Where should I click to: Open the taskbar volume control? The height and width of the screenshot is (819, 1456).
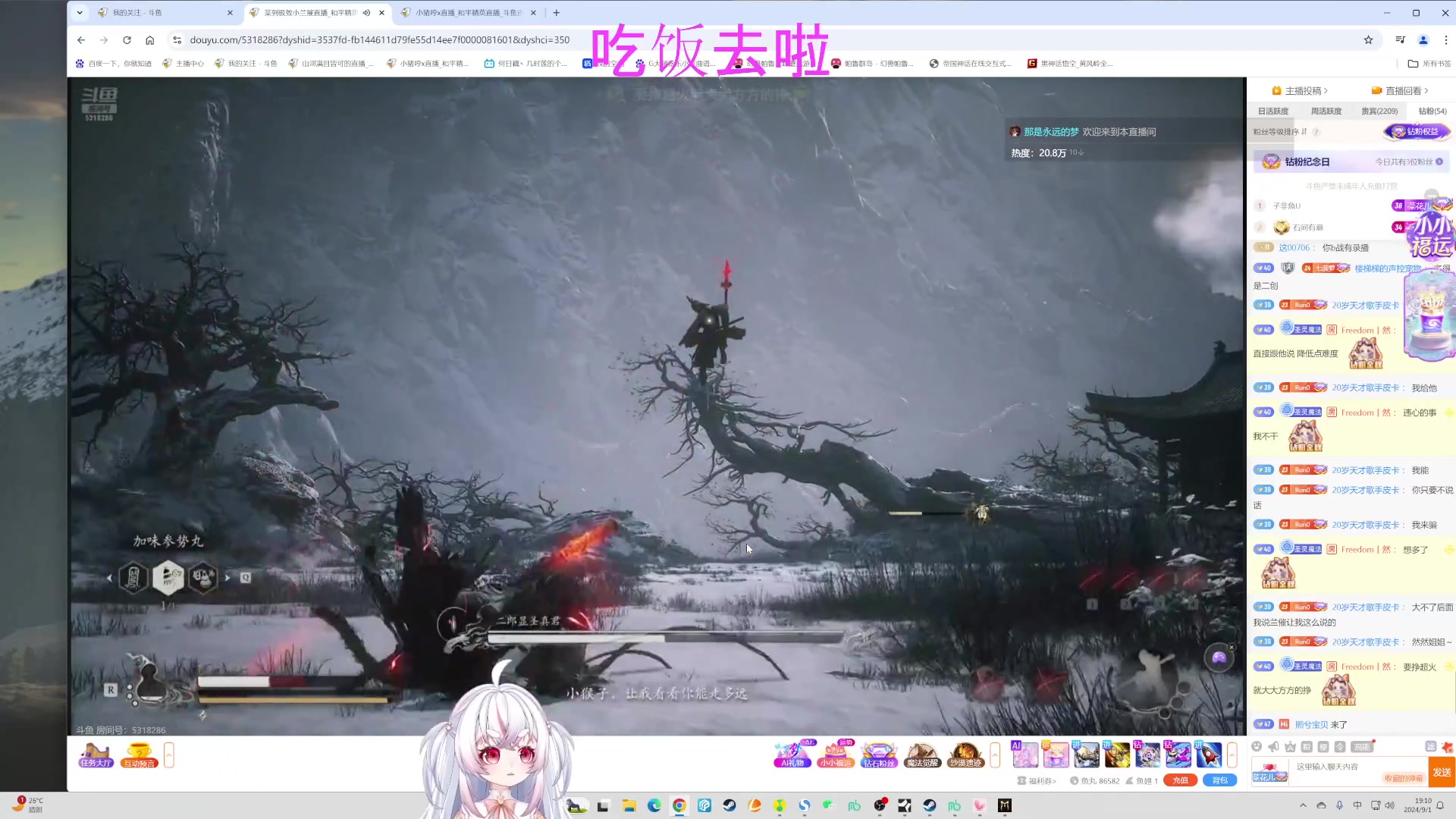[x=1389, y=805]
